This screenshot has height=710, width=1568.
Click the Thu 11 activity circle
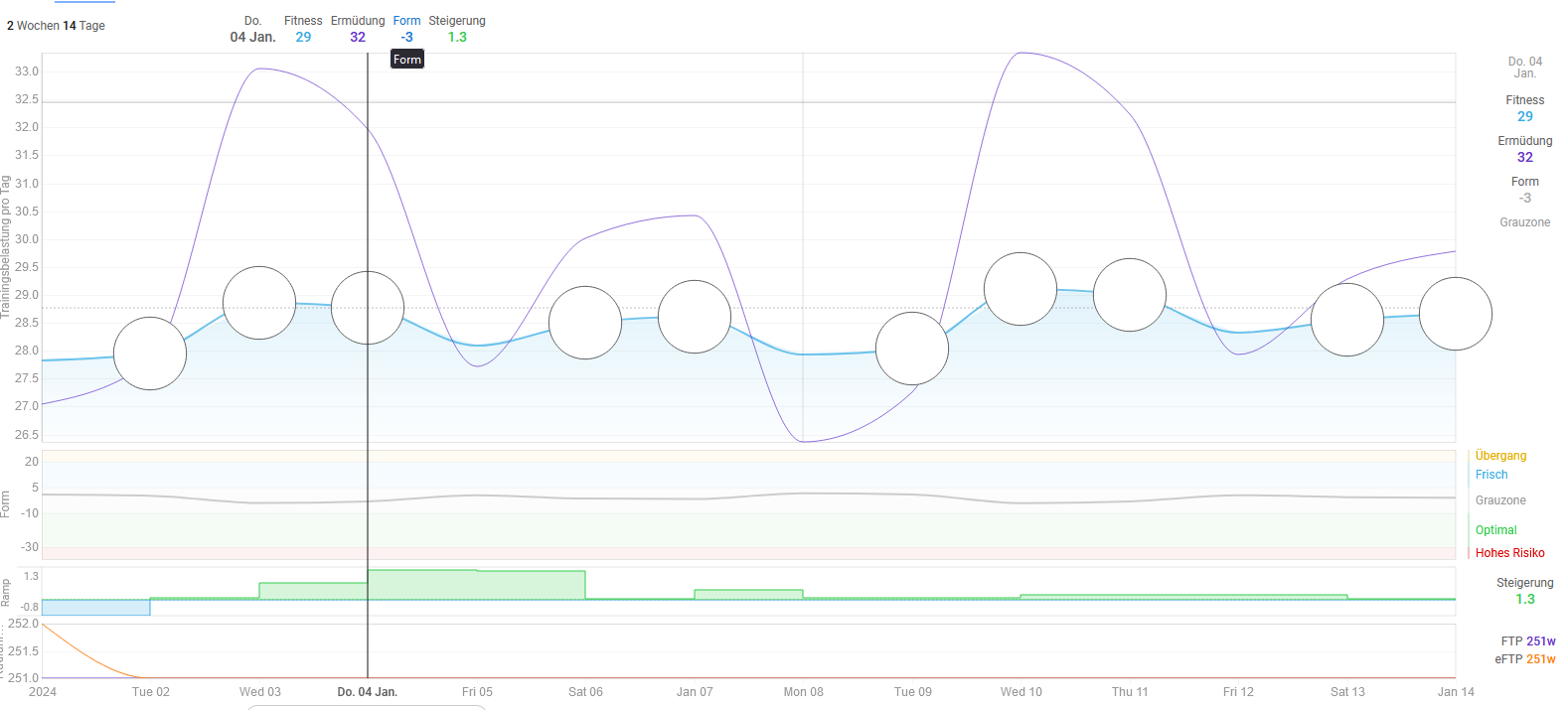pyautogui.click(x=1130, y=295)
